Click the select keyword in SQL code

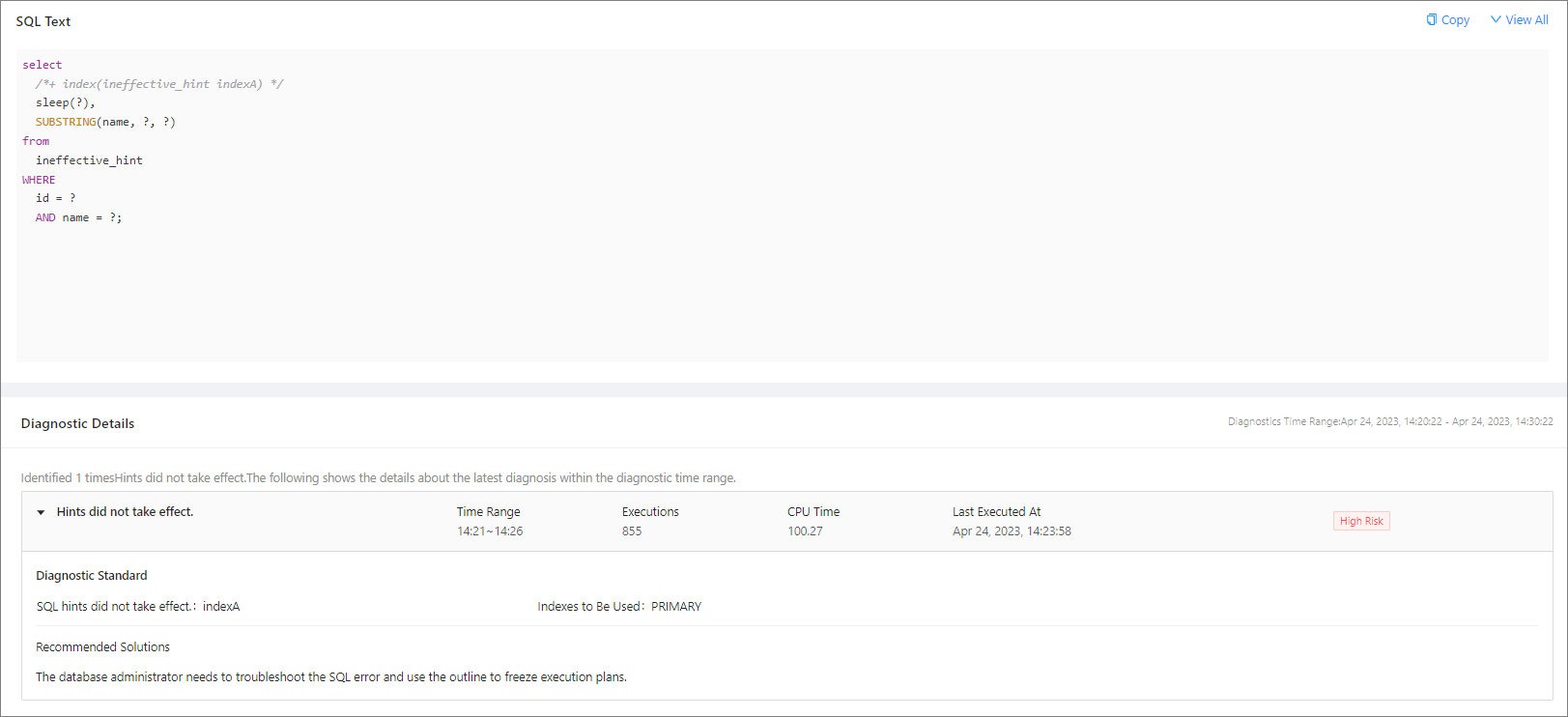[x=43, y=65]
